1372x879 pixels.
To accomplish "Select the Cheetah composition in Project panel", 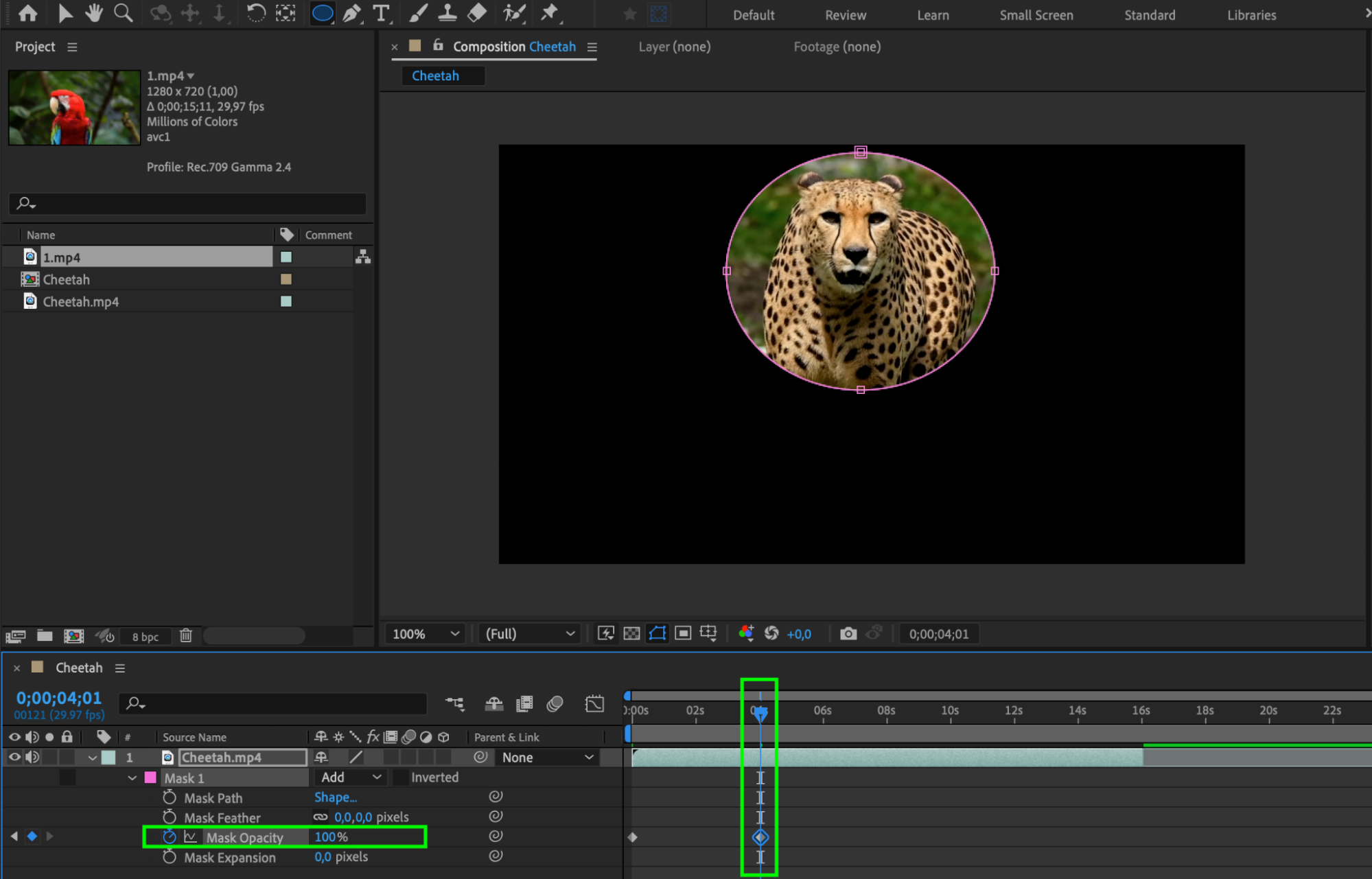I will click(67, 279).
